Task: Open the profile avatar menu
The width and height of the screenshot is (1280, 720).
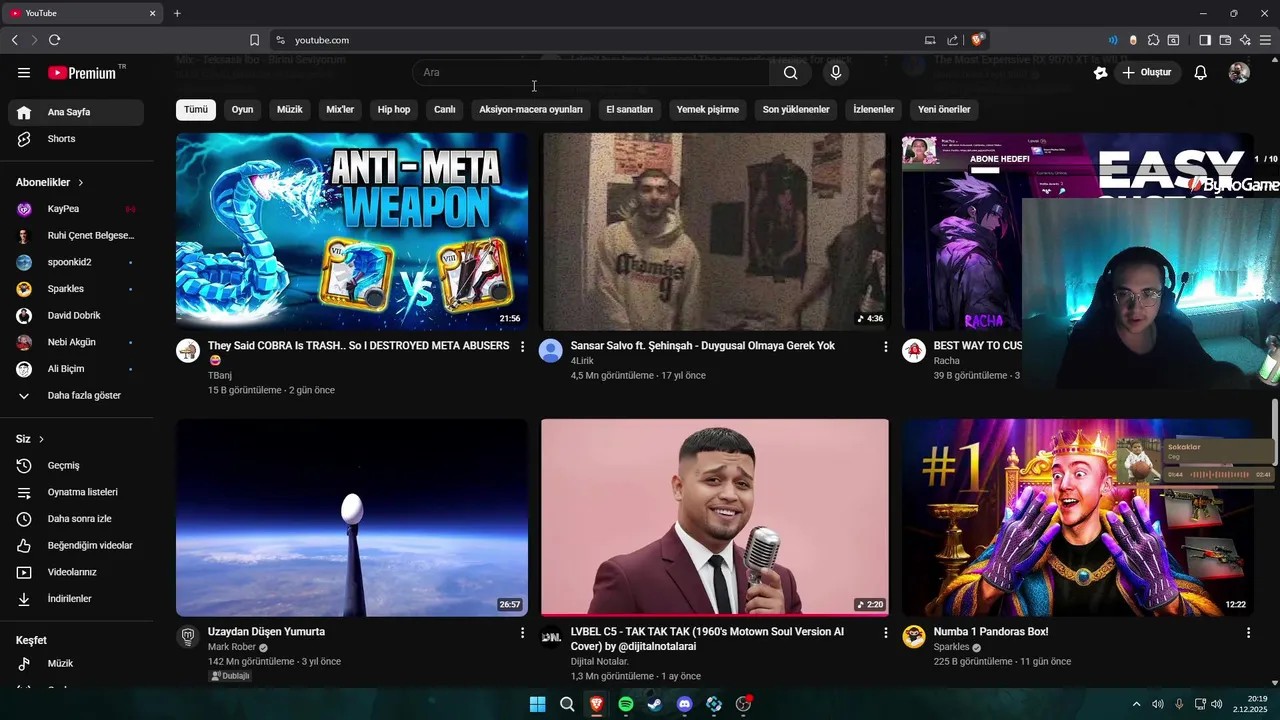Action: pyautogui.click(x=1239, y=72)
